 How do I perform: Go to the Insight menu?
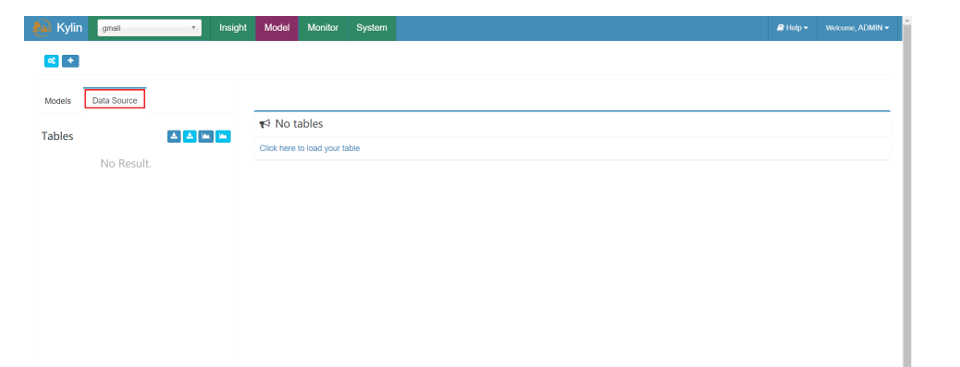[233, 28]
